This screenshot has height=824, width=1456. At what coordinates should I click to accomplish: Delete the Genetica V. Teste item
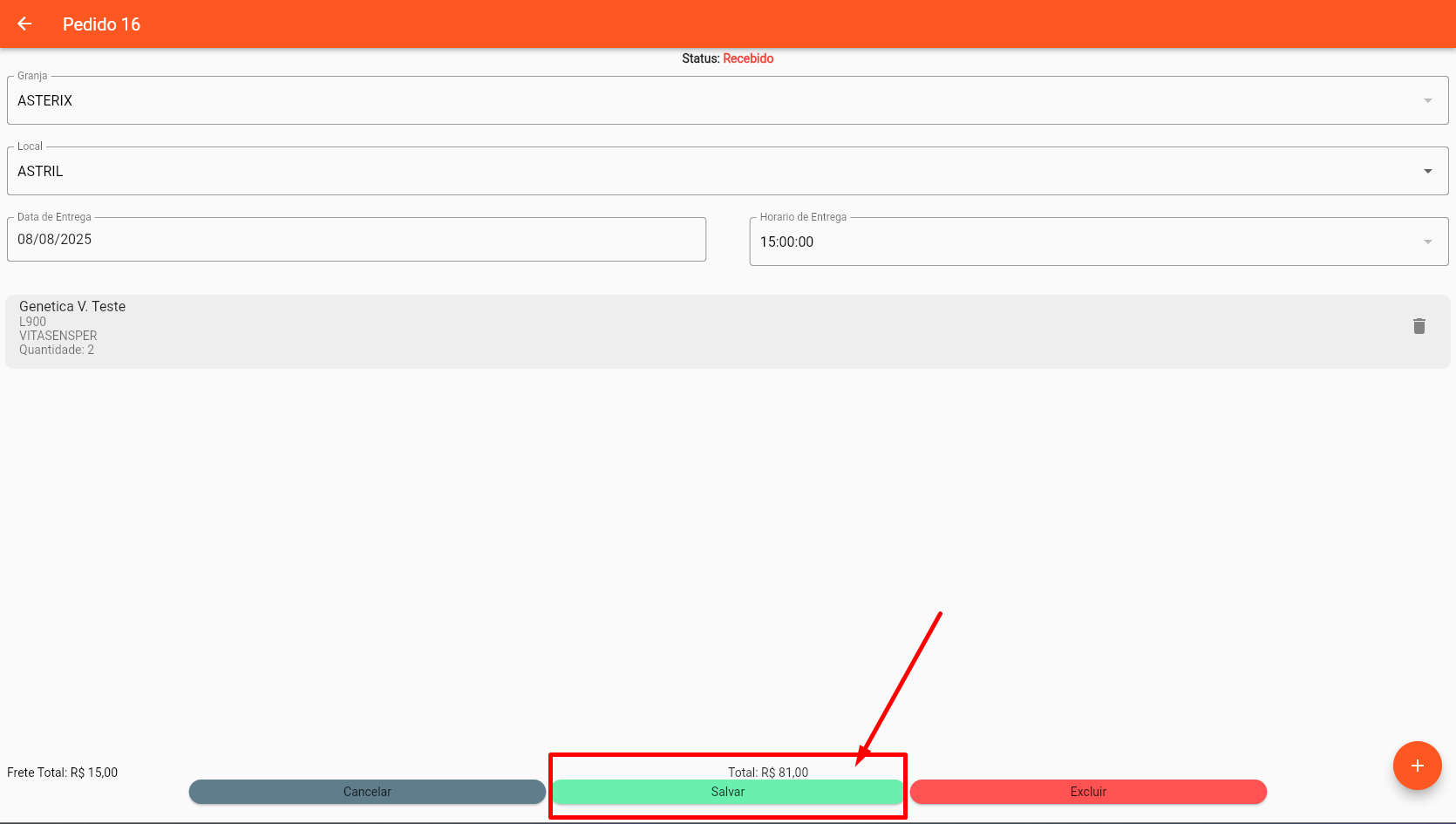pos(1419,326)
